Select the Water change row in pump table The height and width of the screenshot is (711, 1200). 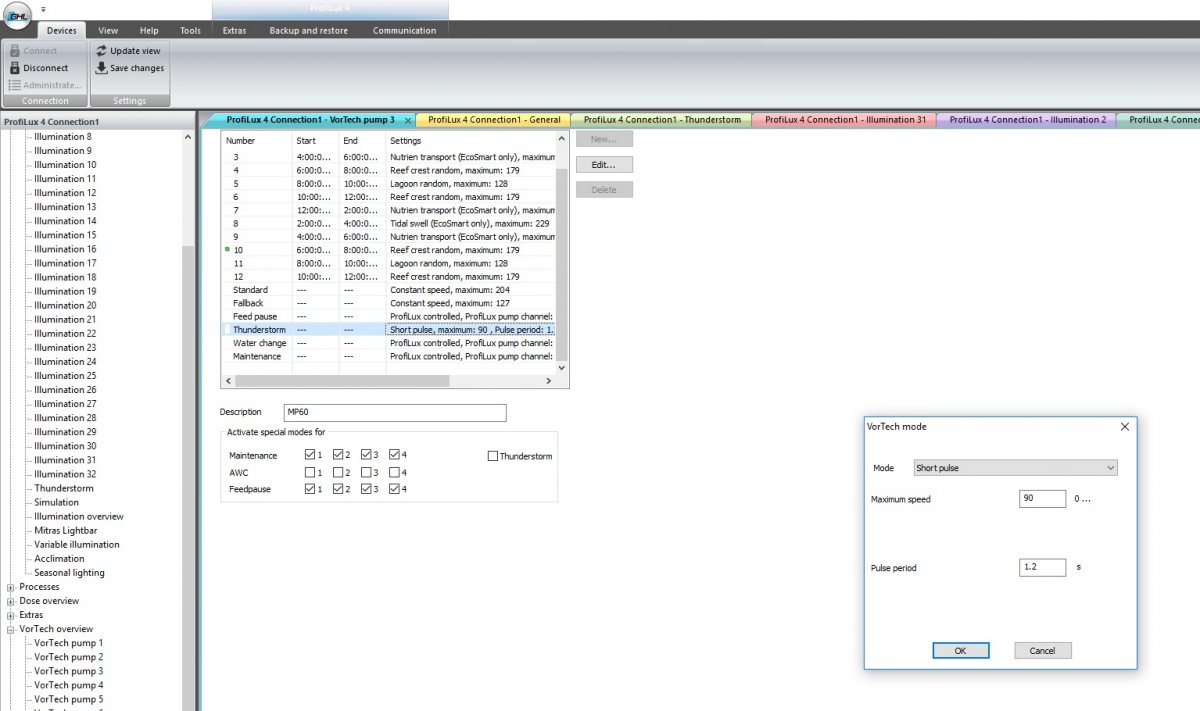click(388, 343)
